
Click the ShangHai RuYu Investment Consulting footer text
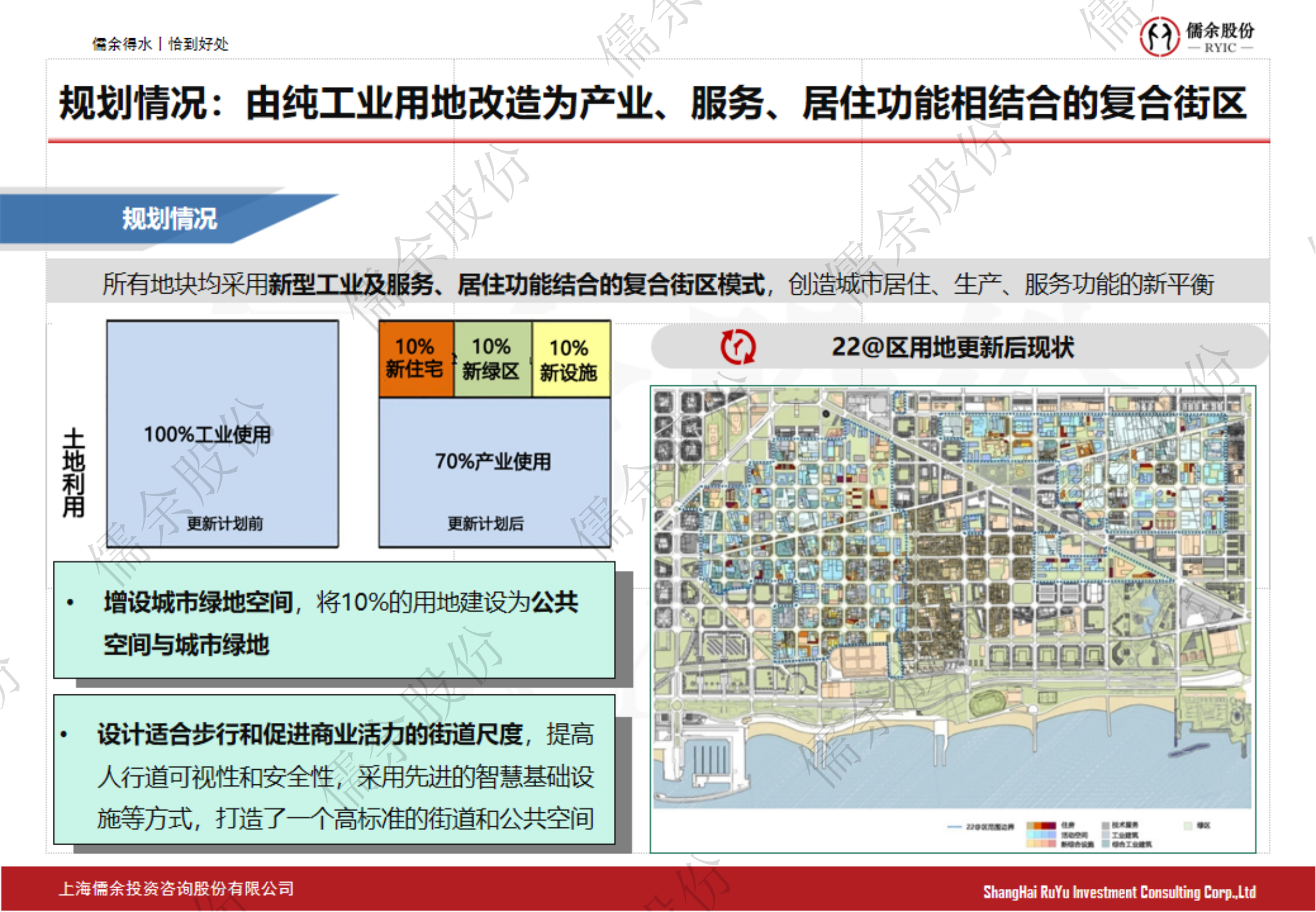click(1119, 892)
